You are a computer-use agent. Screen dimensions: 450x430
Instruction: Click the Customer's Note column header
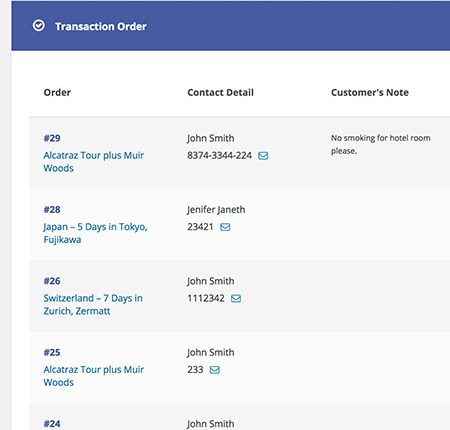[370, 92]
